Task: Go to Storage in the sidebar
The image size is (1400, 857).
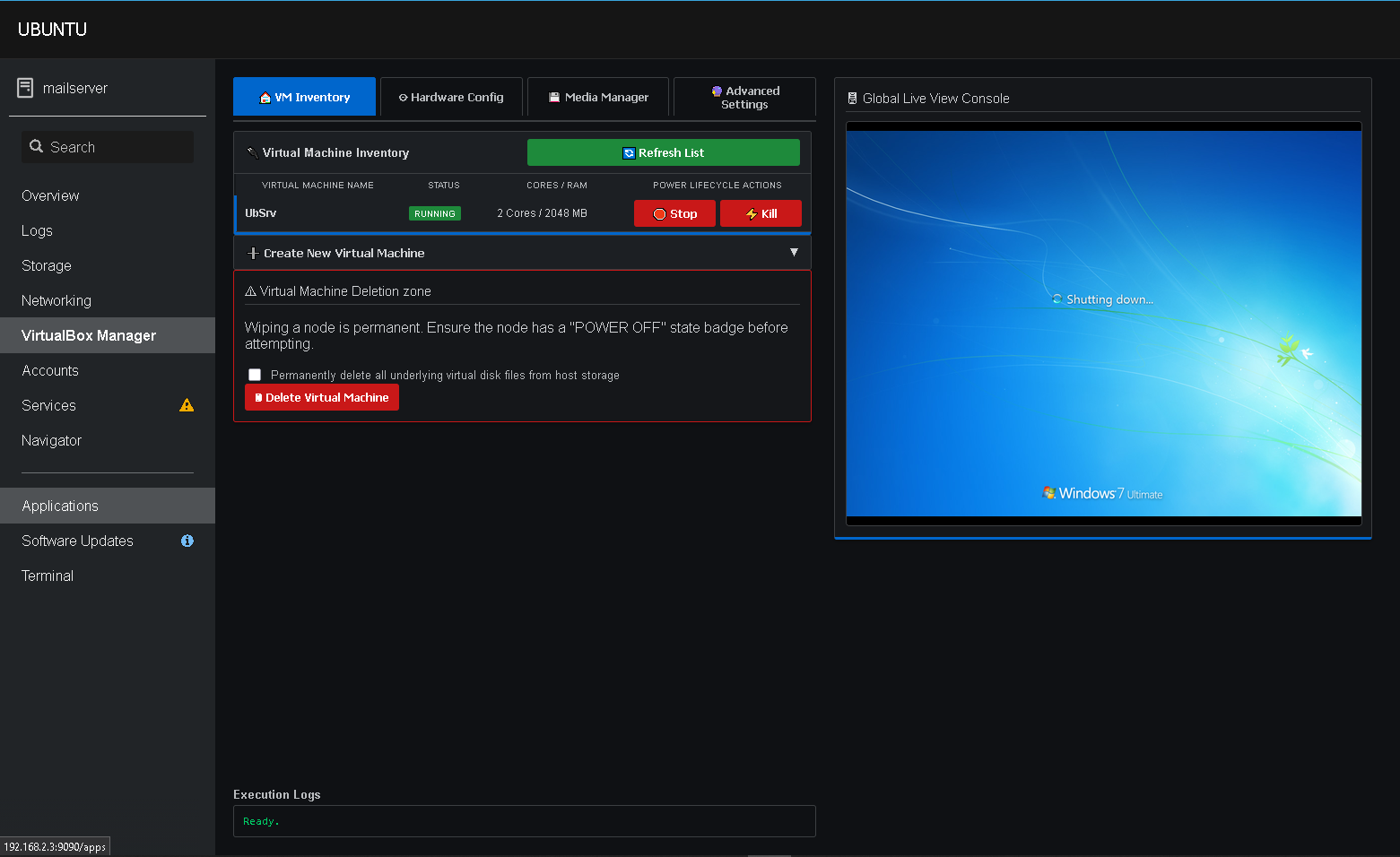Action: click(108, 265)
